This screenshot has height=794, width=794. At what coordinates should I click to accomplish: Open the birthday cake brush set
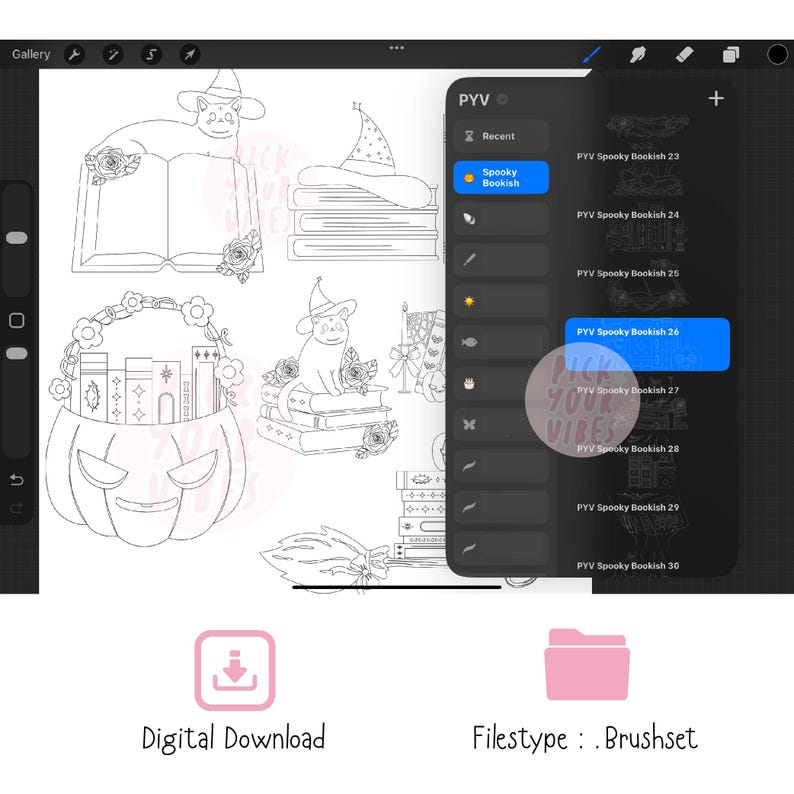coord(501,383)
